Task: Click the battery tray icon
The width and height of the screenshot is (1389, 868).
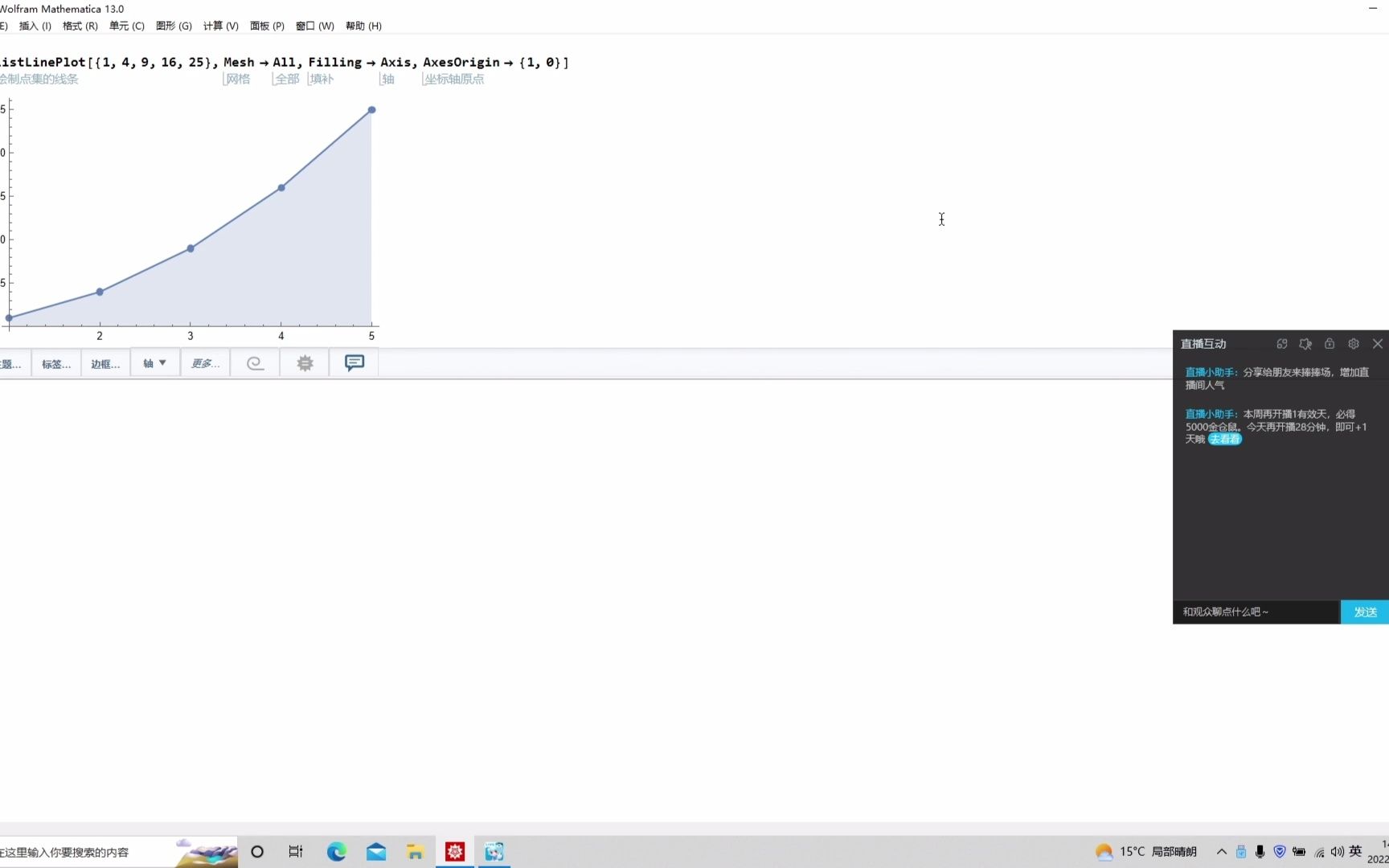Action: coord(1299,852)
